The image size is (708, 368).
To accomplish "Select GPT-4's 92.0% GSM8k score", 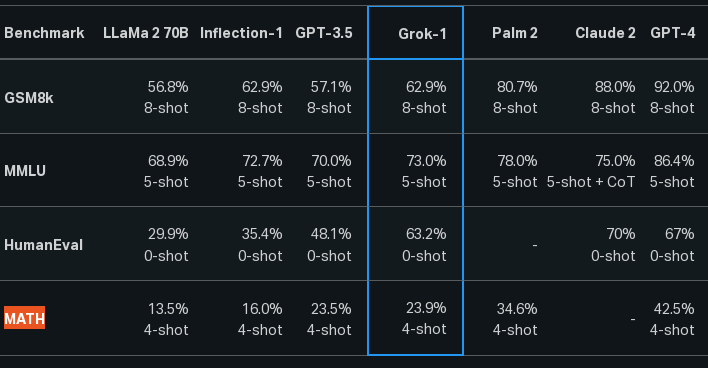I will [674, 87].
